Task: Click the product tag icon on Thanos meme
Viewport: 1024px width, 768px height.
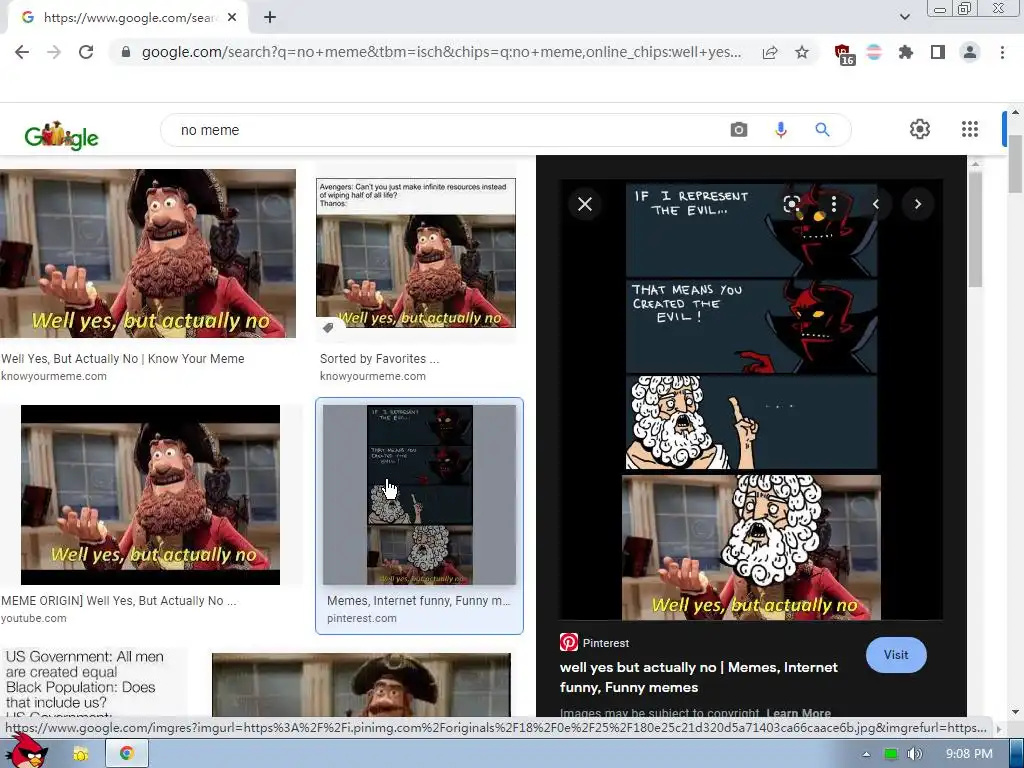Action: pyautogui.click(x=328, y=327)
